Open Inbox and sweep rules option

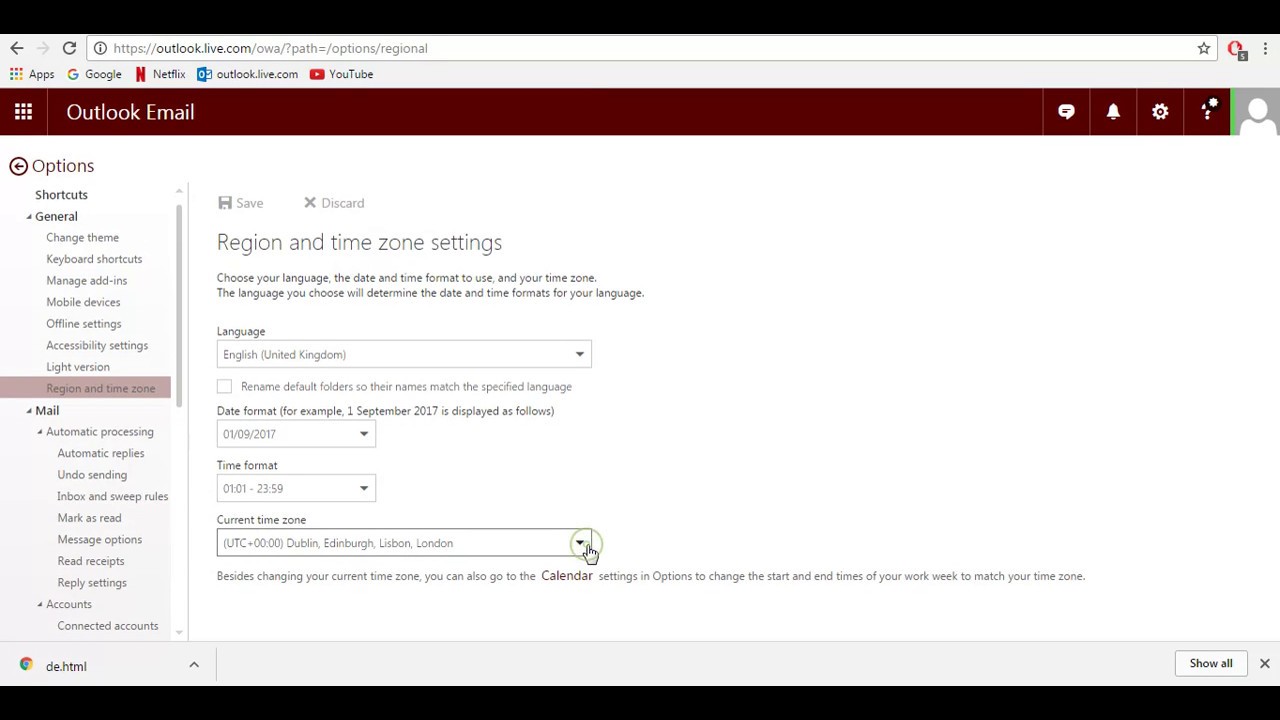pos(112,496)
